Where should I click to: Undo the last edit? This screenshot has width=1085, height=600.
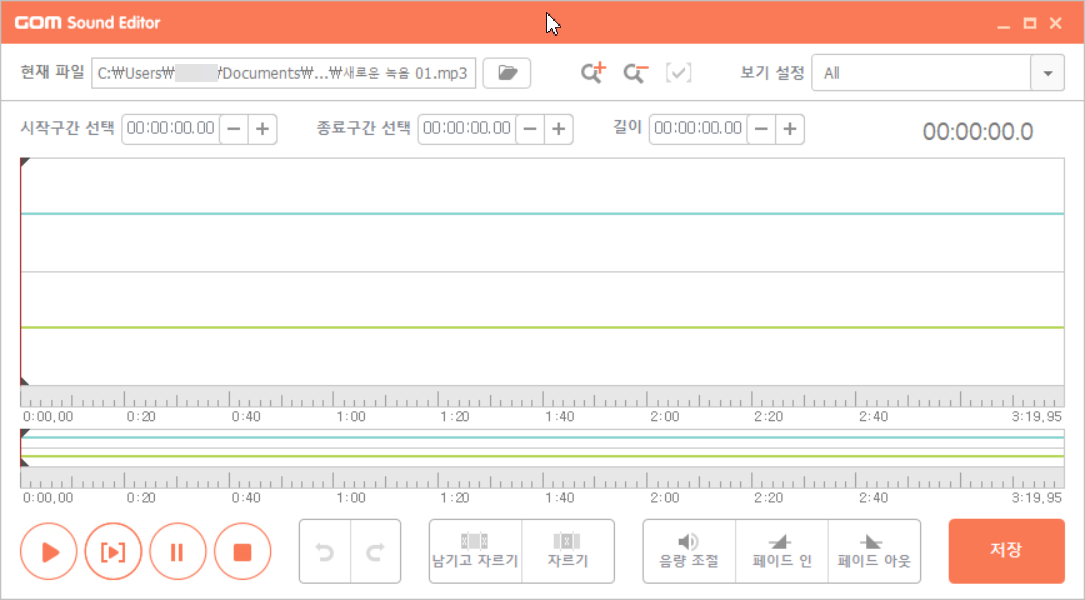coord(325,552)
